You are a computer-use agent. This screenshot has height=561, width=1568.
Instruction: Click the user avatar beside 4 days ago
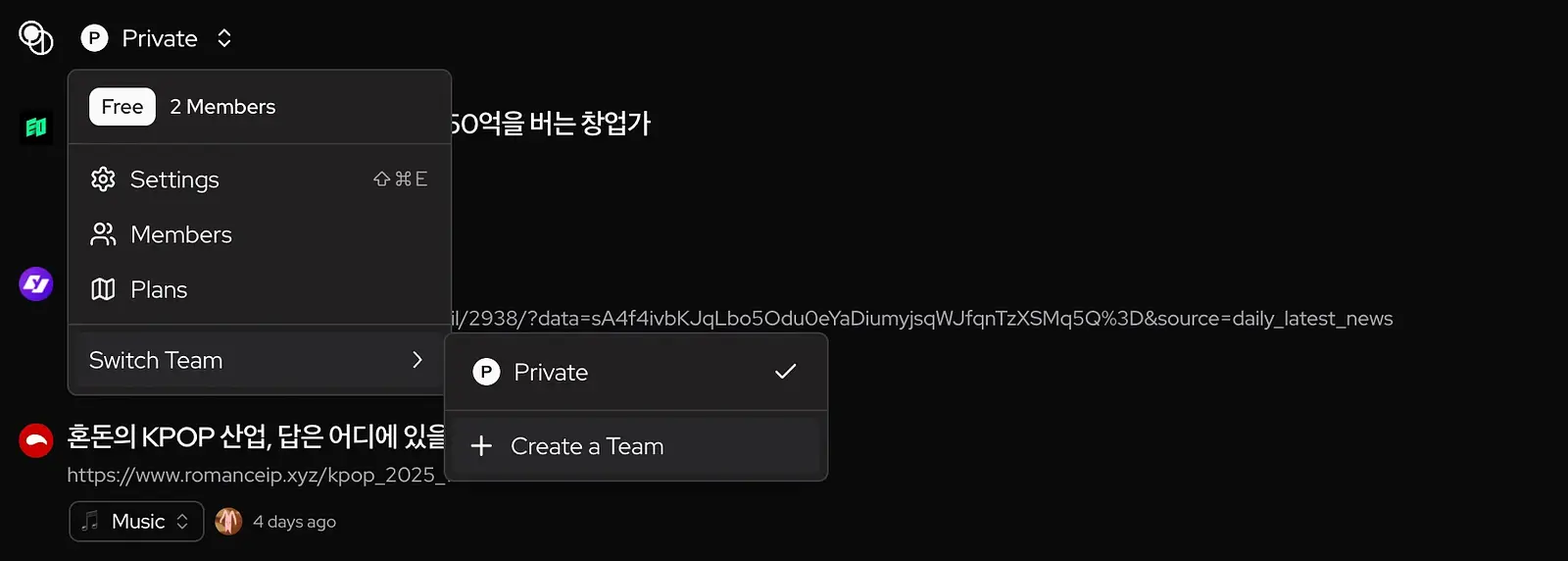point(228,522)
